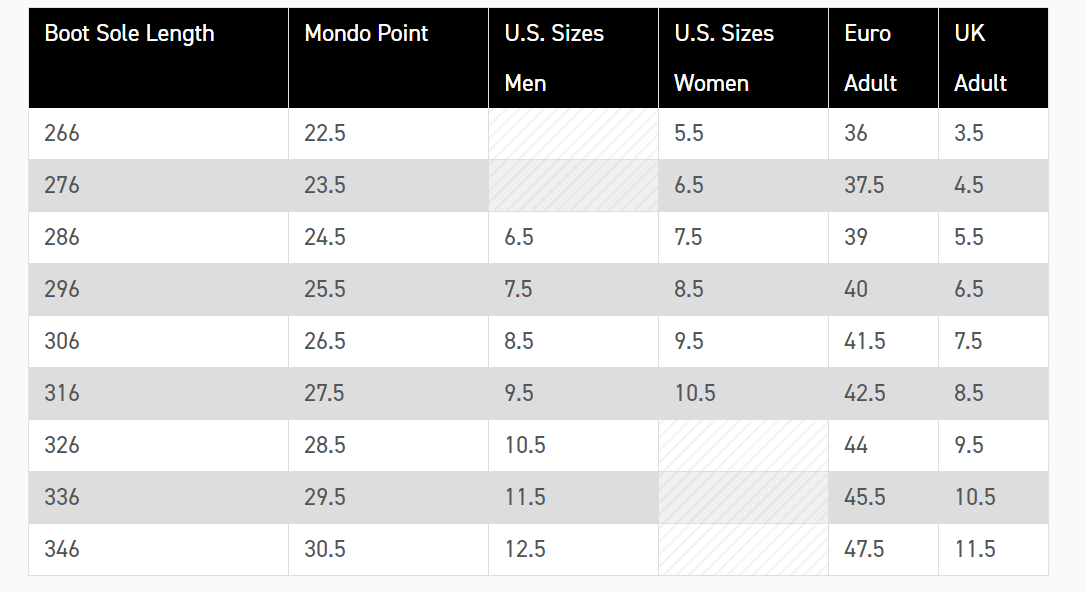The width and height of the screenshot is (1085, 592).
Task: Select boot sole length 346 cell
Action: point(62,549)
